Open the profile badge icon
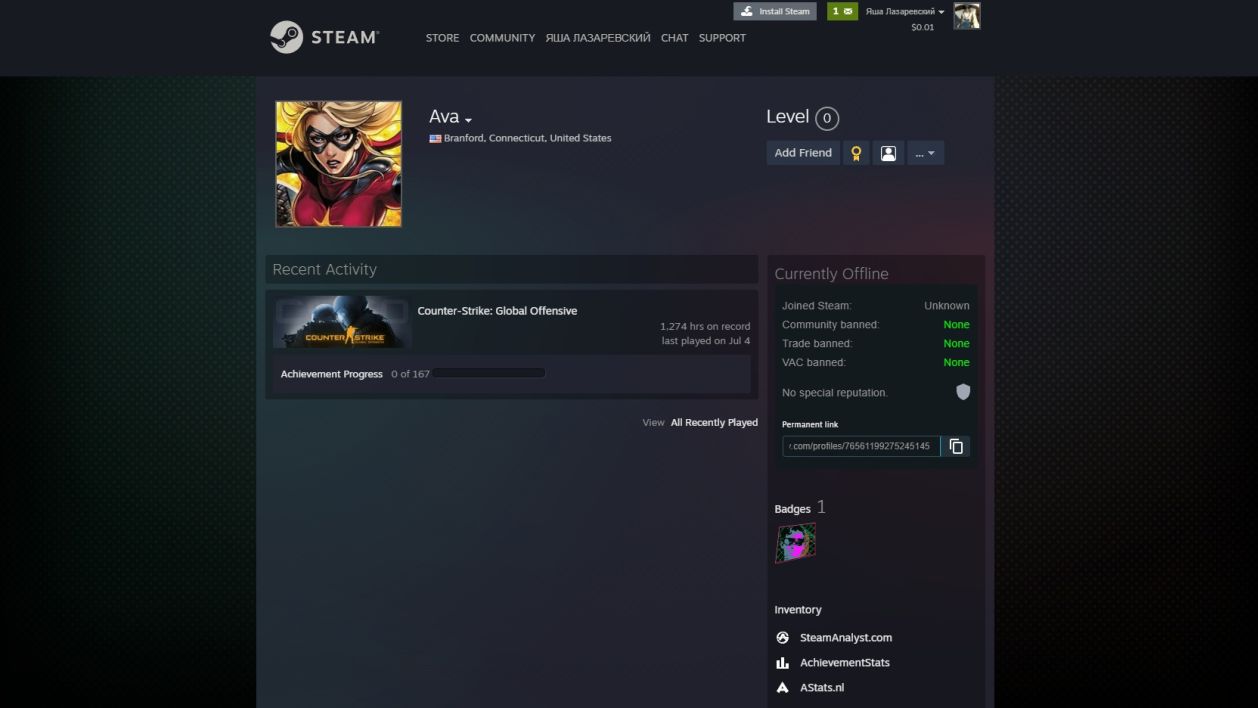This screenshot has height=708, width=1258. tap(796, 543)
